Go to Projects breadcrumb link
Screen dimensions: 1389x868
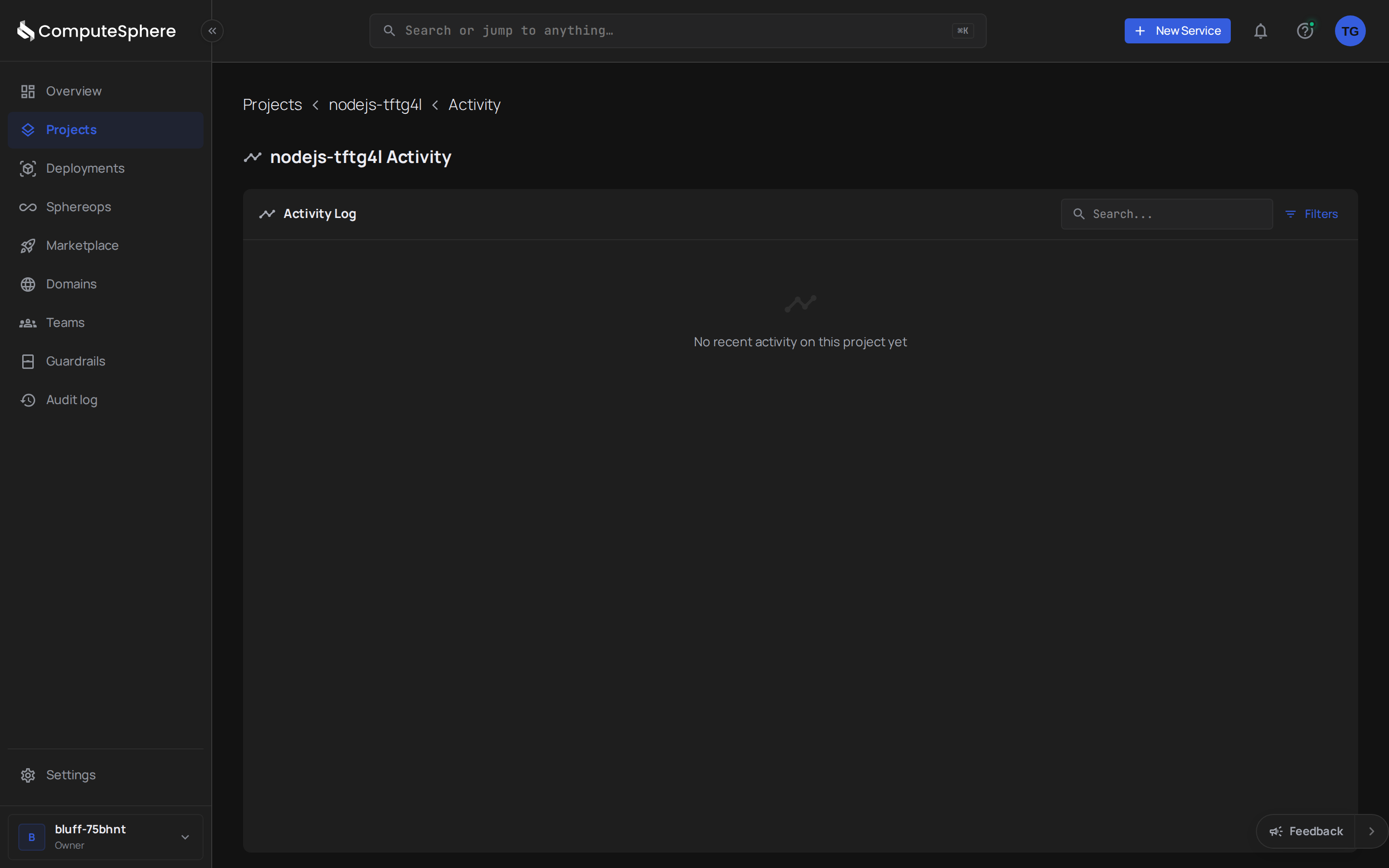[272, 105]
